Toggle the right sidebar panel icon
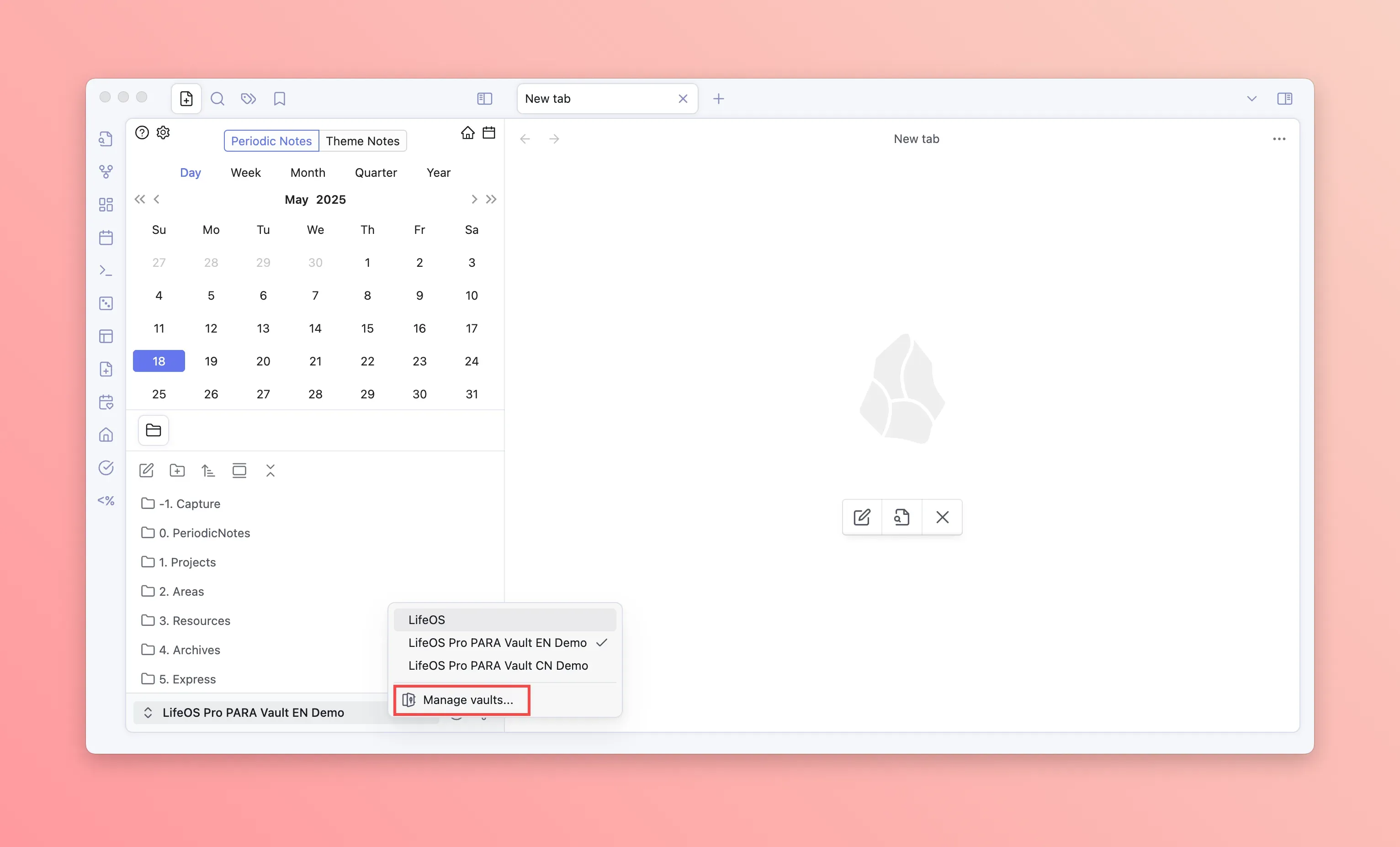The height and width of the screenshot is (847, 1400). [1284, 99]
